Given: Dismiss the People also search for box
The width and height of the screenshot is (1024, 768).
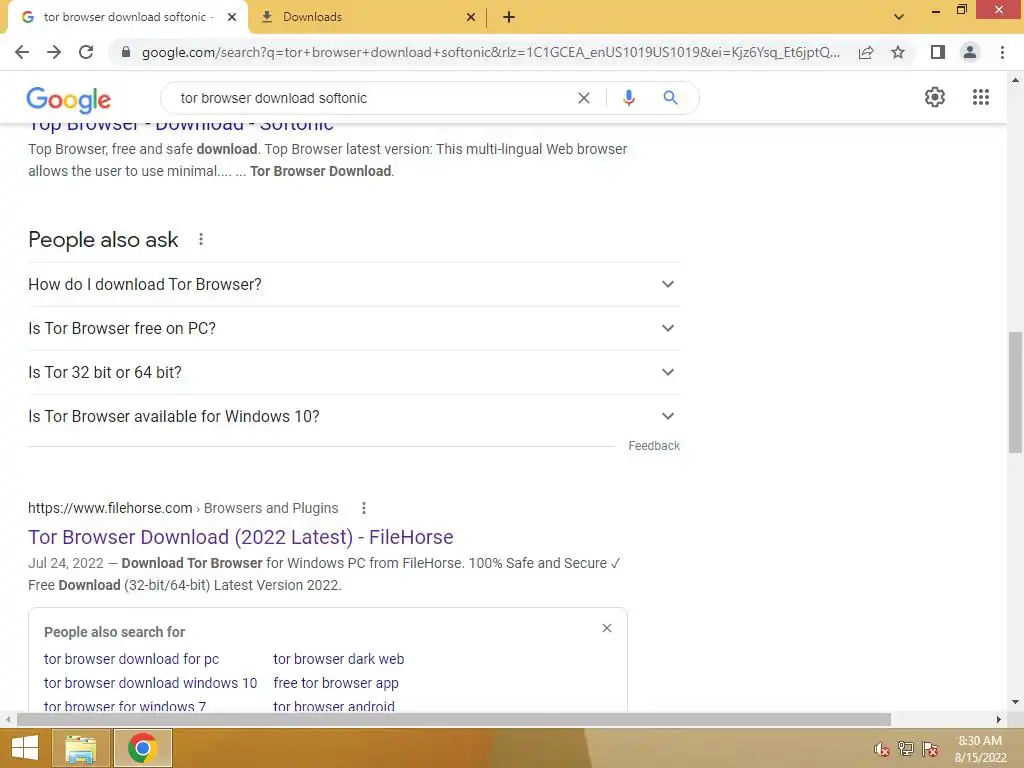Looking at the screenshot, I should [607, 628].
